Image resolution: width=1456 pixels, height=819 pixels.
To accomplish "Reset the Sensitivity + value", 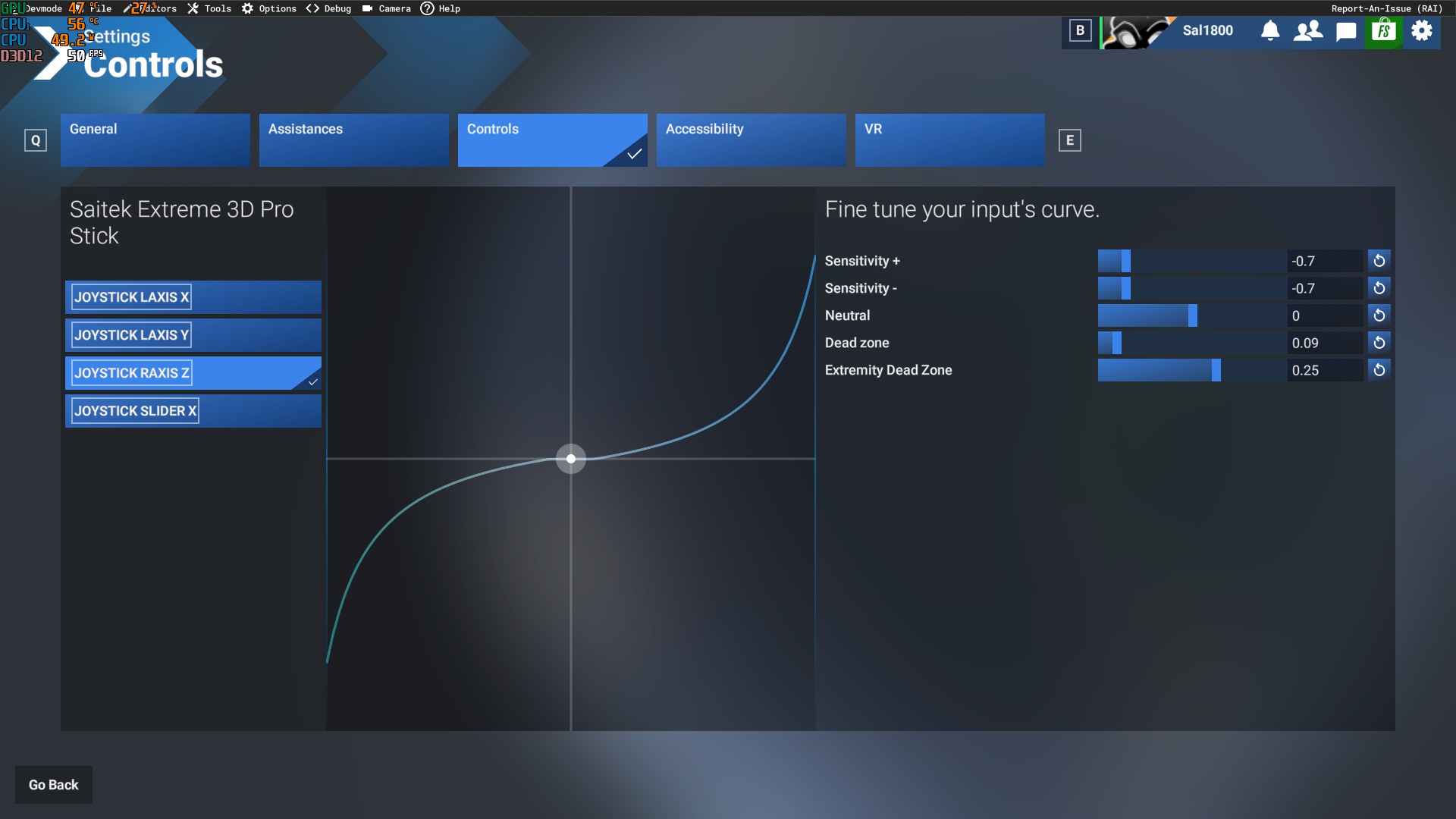I will pos(1379,261).
